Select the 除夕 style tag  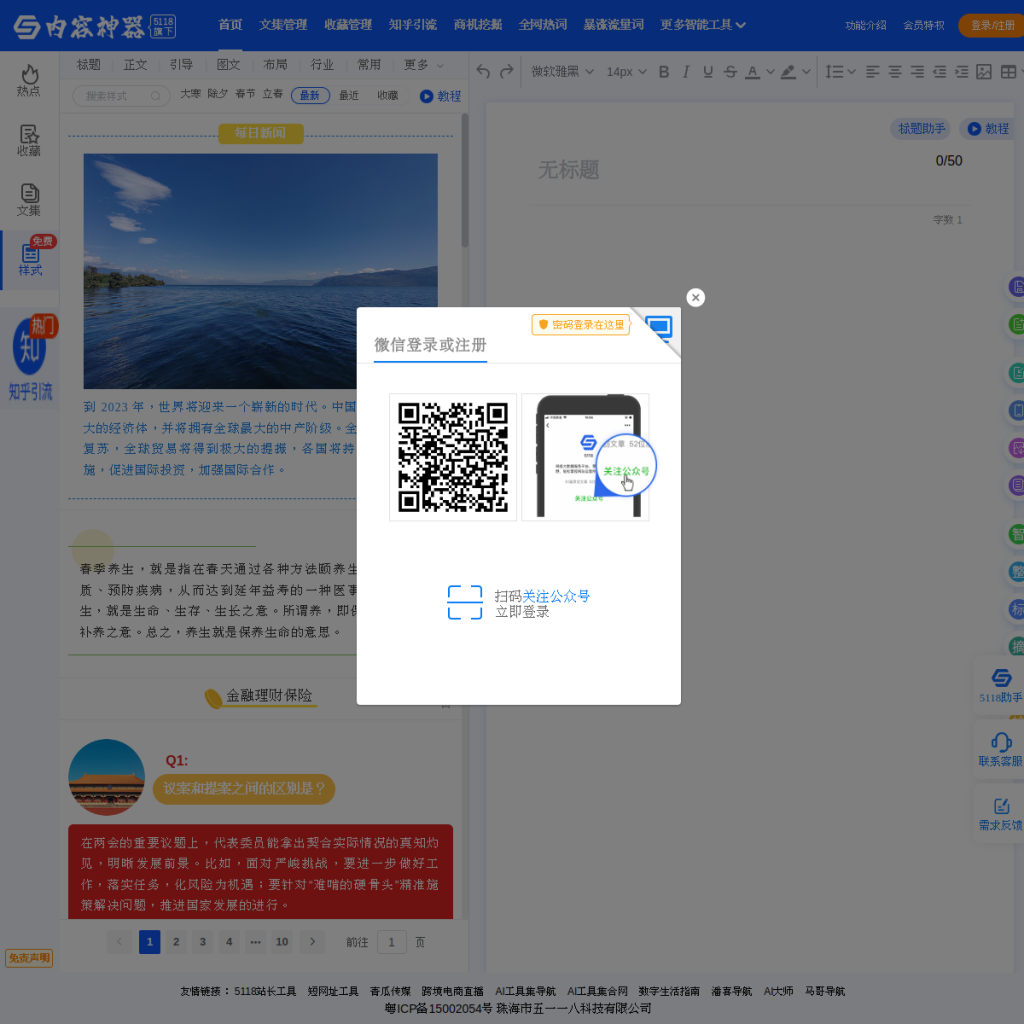[217, 94]
